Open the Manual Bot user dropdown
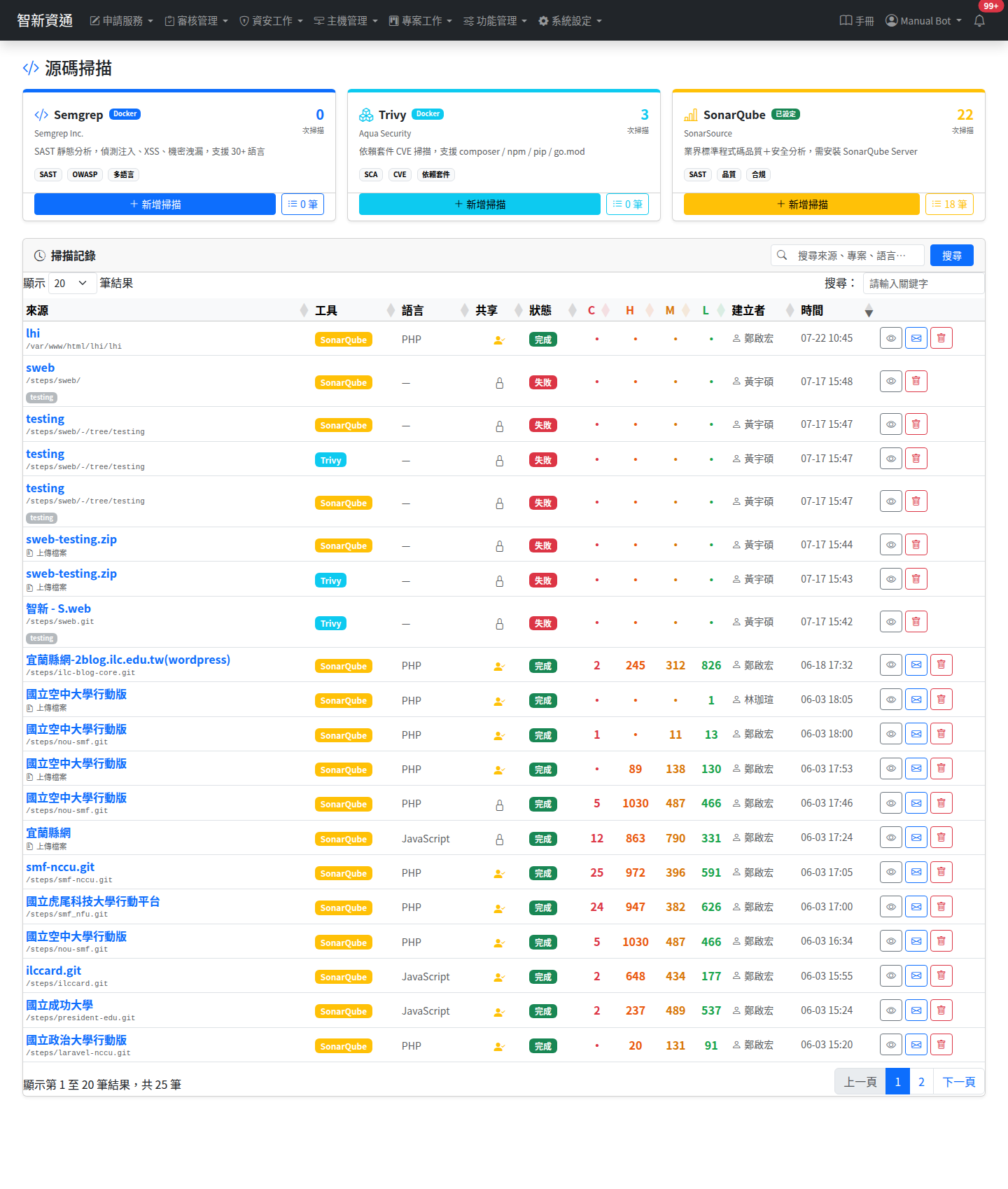Viewport: 1008px width, 1189px height. coord(923,21)
